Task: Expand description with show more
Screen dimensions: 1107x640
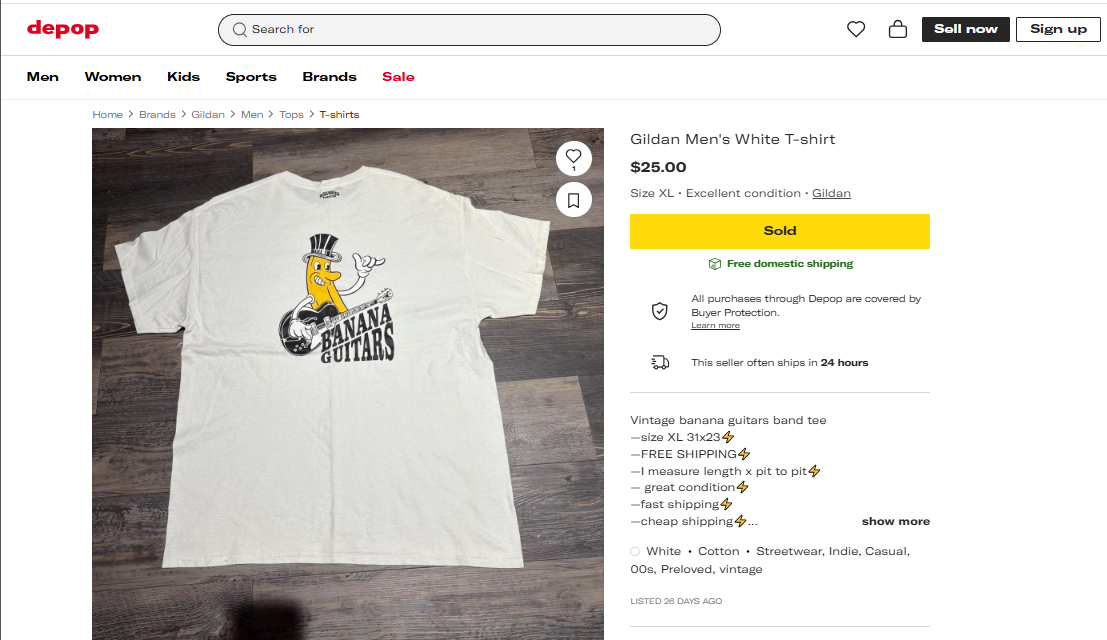Action: point(895,521)
